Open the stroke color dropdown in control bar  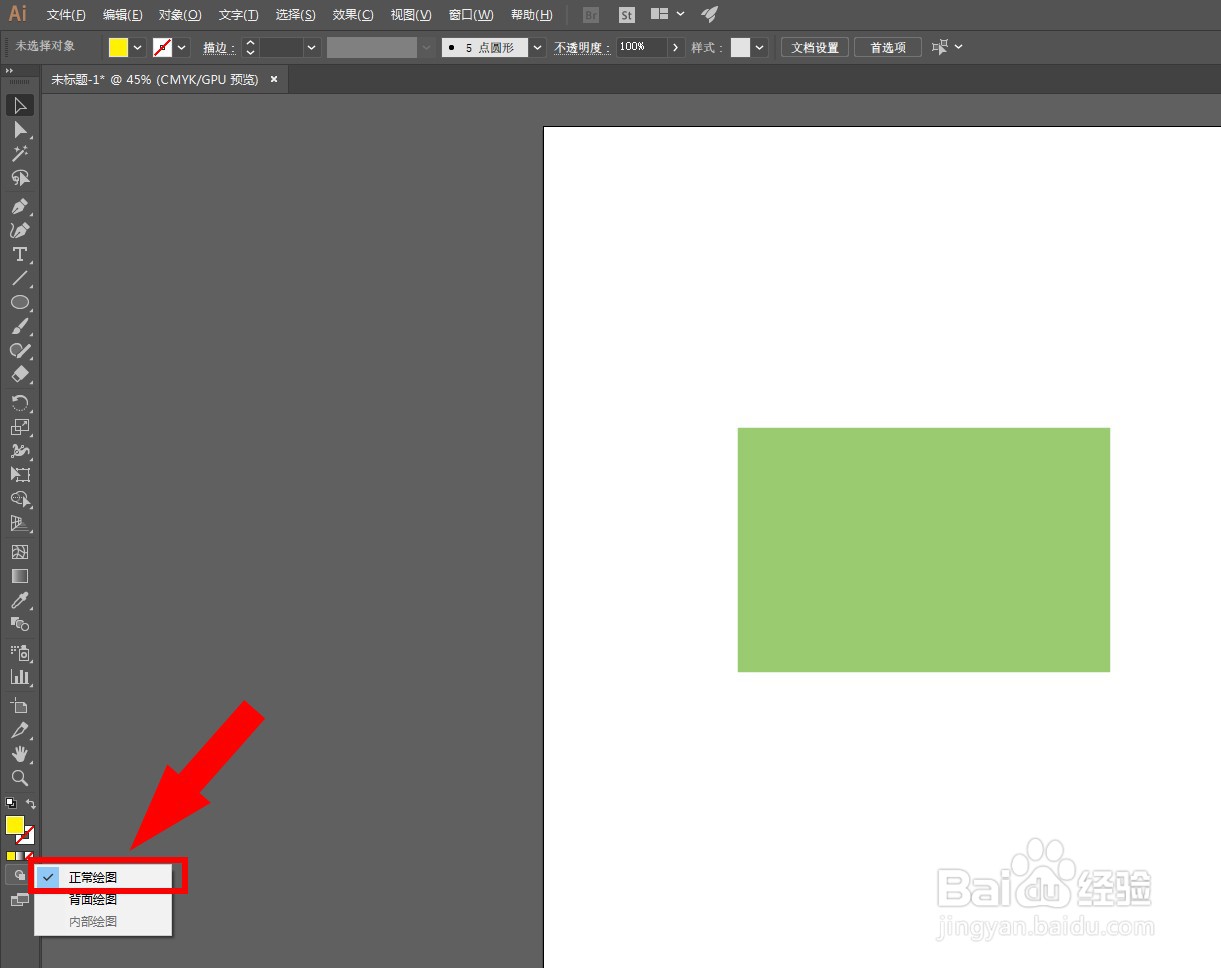[182, 47]
